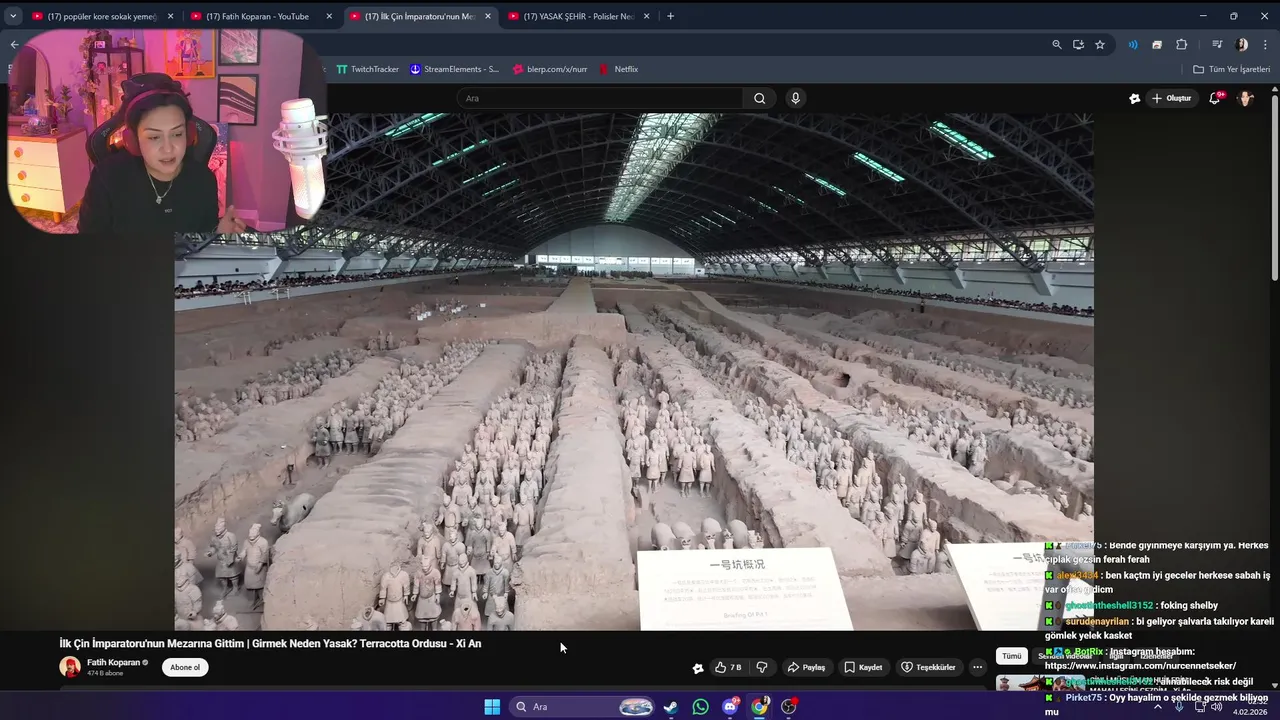Switch to the 'popüler kore sokak yemeği' tab
The height and width of the screenshot is (720, 1280).
[x=102, y=16]
